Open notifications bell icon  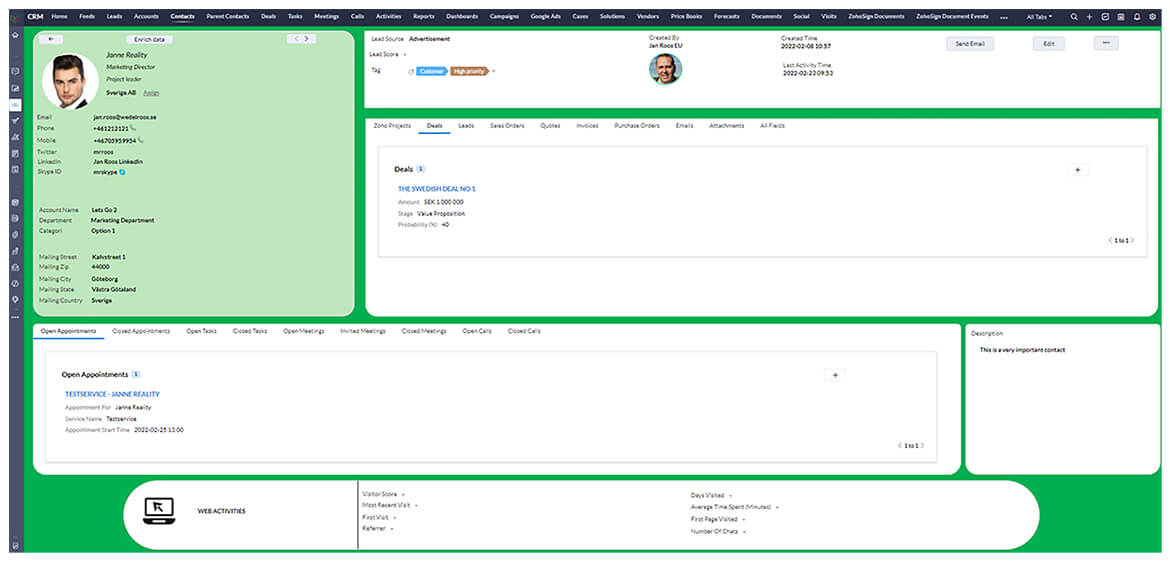(1137, 16)
